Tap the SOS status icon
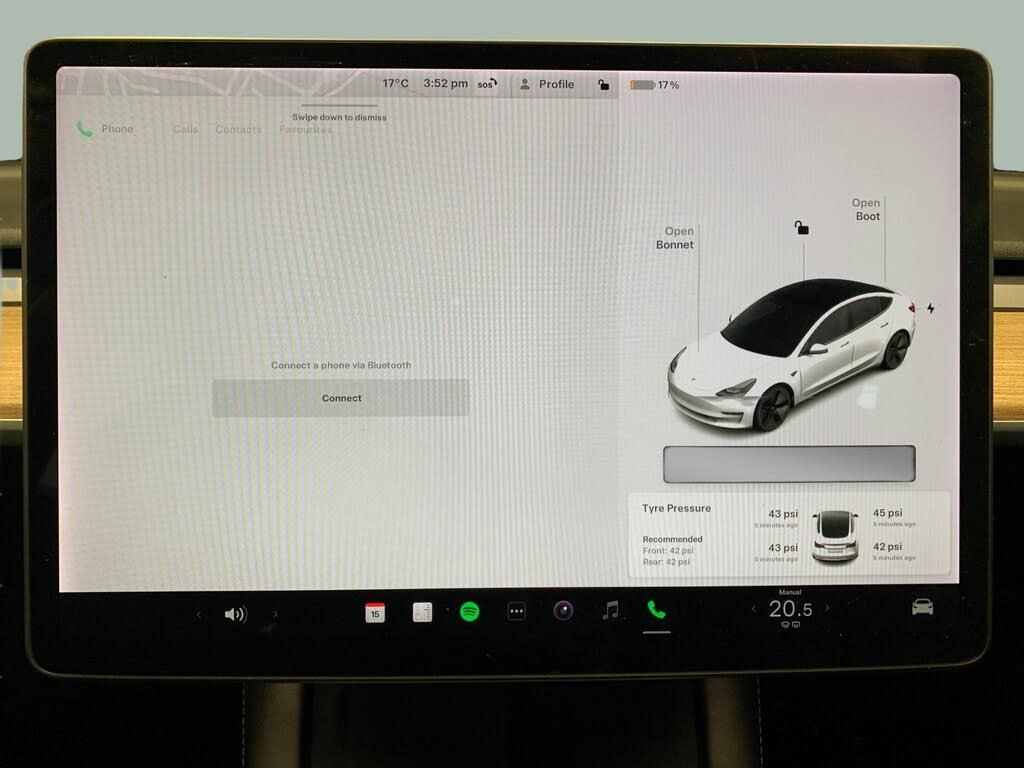Screen dimensions: 1024x768 pyautogui.click(x=487, y=84)
